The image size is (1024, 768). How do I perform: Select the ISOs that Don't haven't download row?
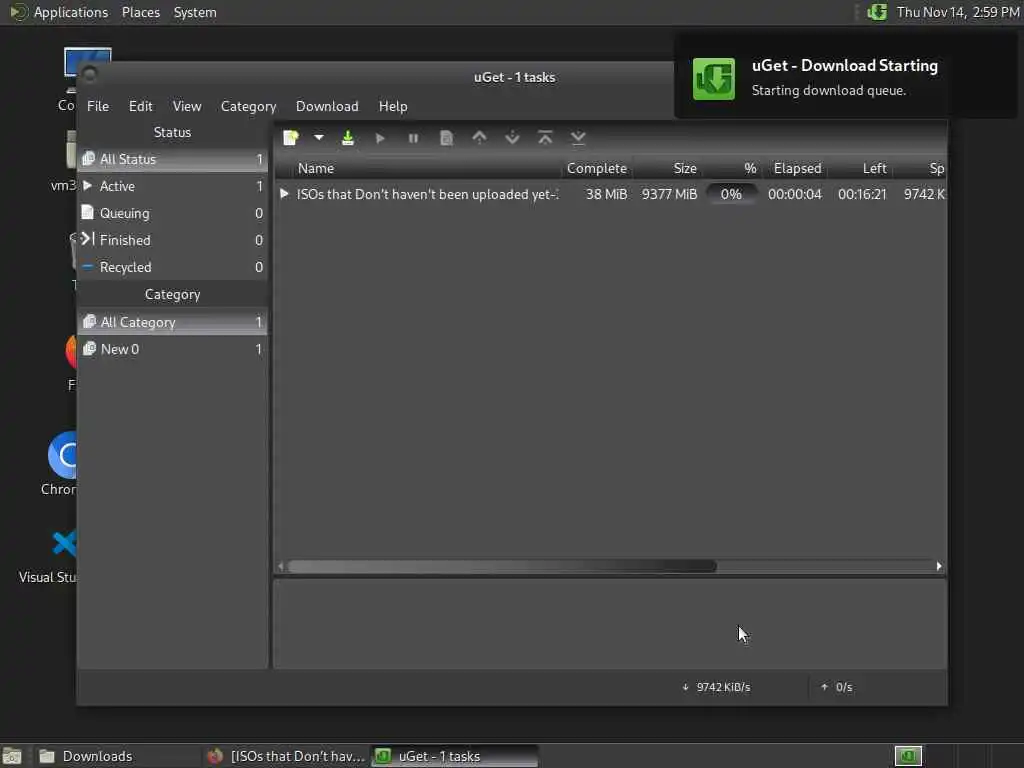(x=611, y=195)
